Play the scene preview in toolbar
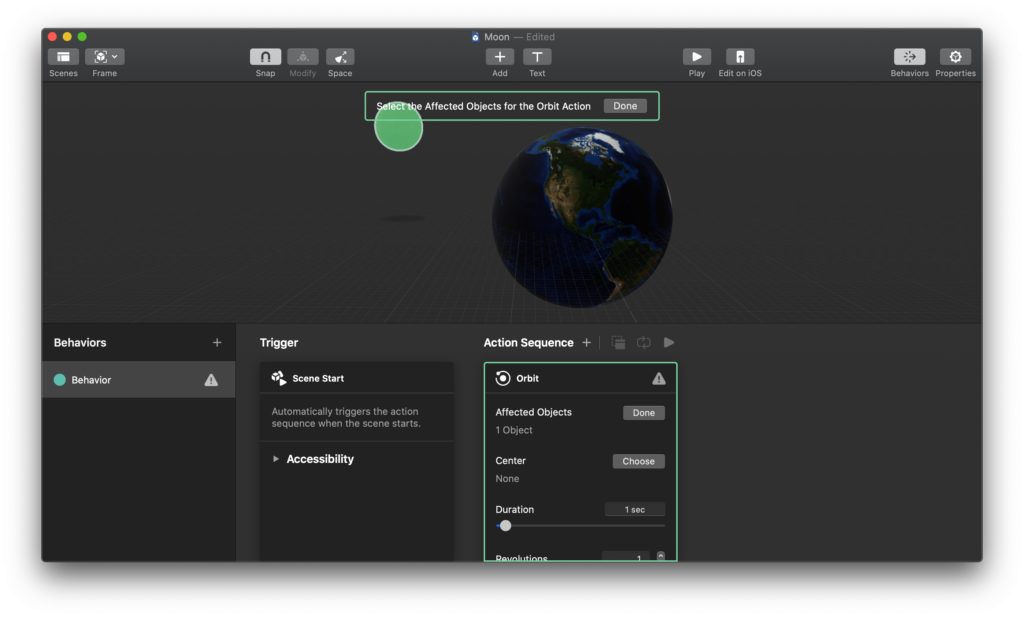 pyautogui.click(x=697, y=57)
